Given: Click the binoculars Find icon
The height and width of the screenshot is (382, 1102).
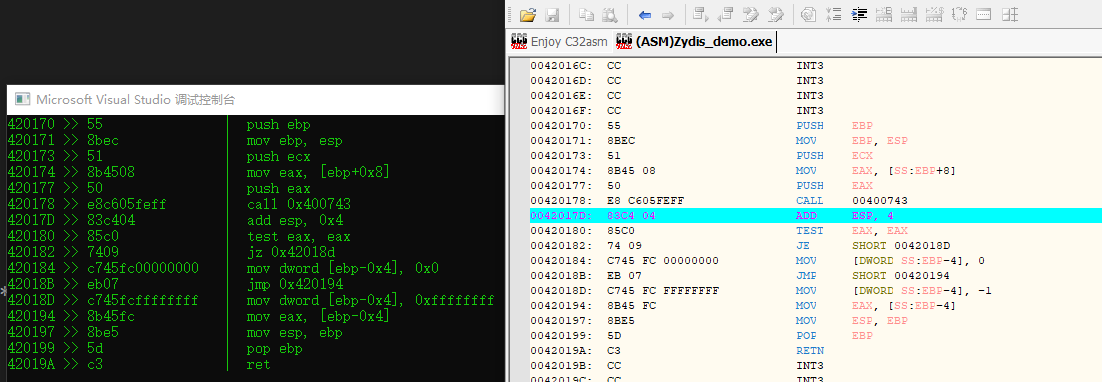Looking at the screenshot, I should [610, 15].
